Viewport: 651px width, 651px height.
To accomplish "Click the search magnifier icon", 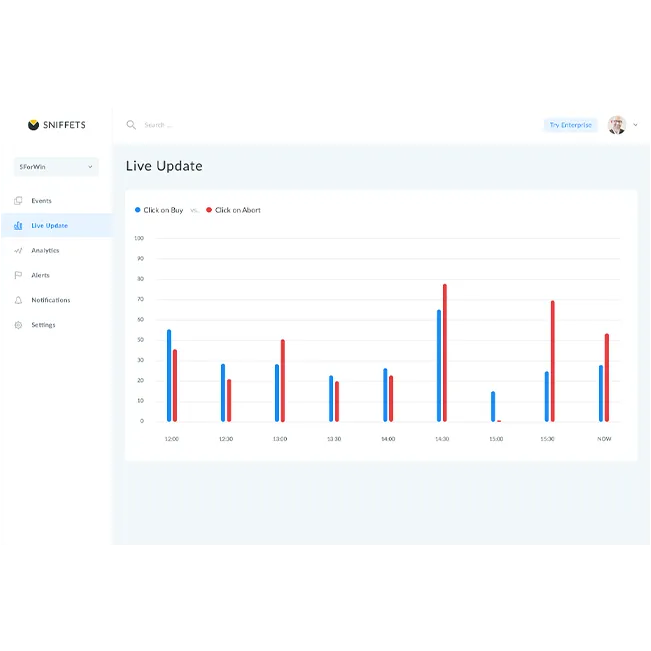I will 131,125.
